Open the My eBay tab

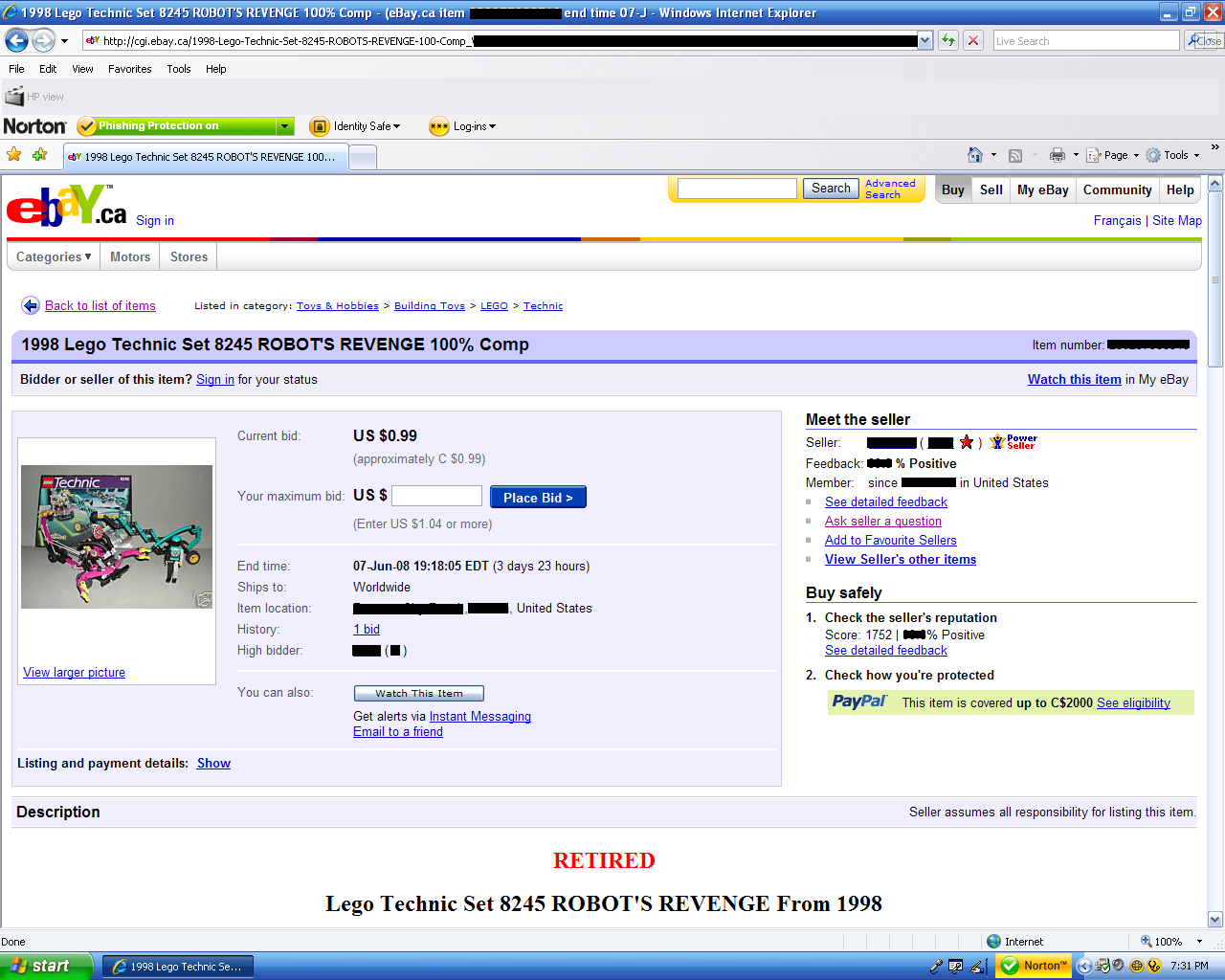(x=1042, y=189)
